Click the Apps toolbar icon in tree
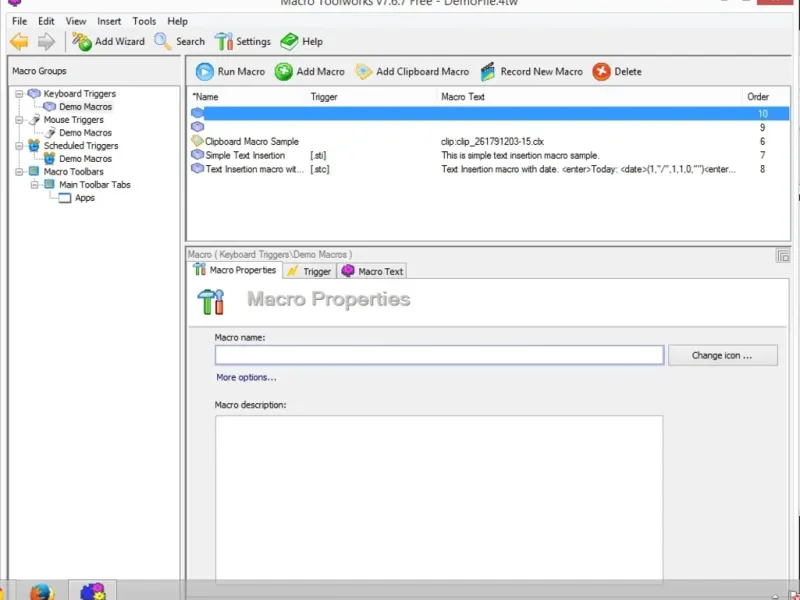The width and height of the screenshot is (800, 600). [65, 198]
